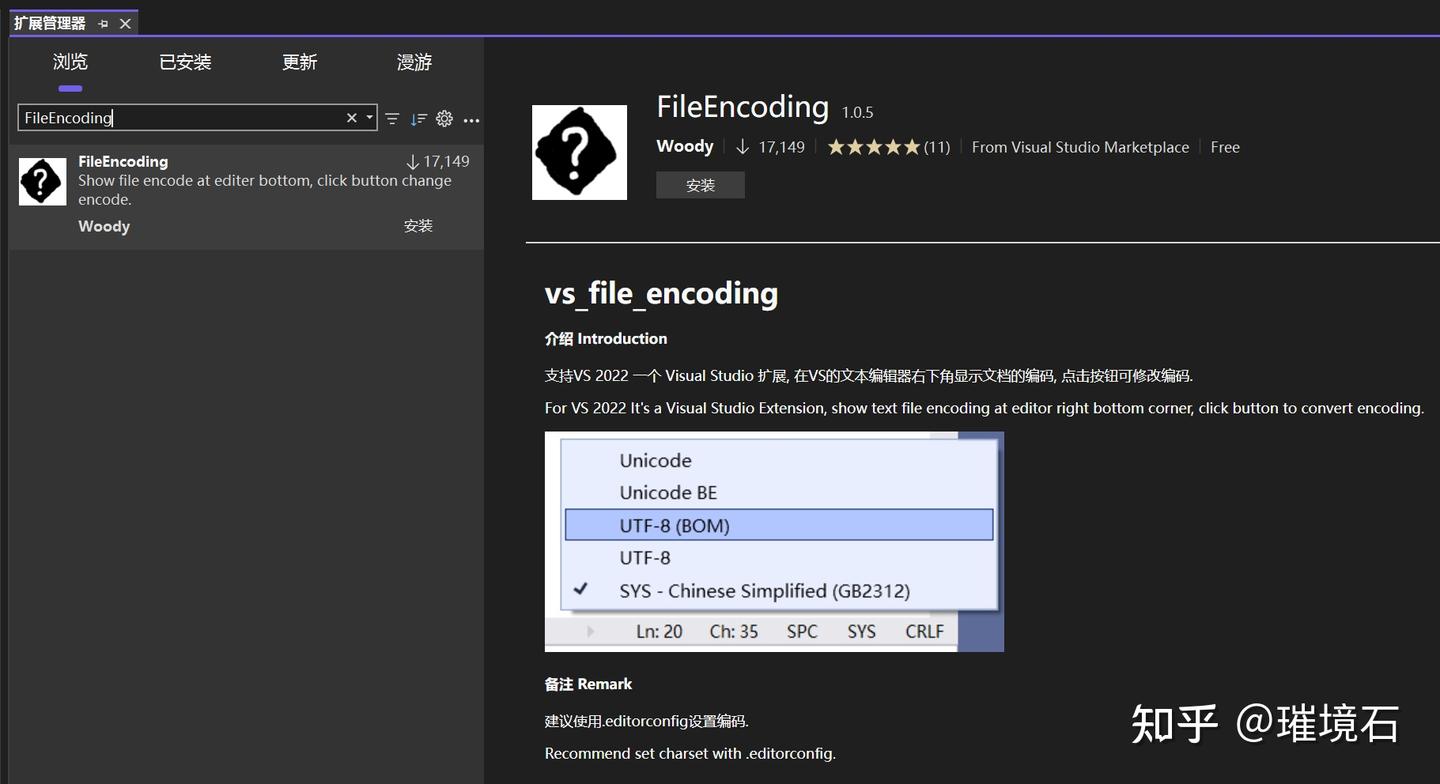
Task: Click the From Visual Studio Marketplace link
Action: click(x=1079, y=146)
